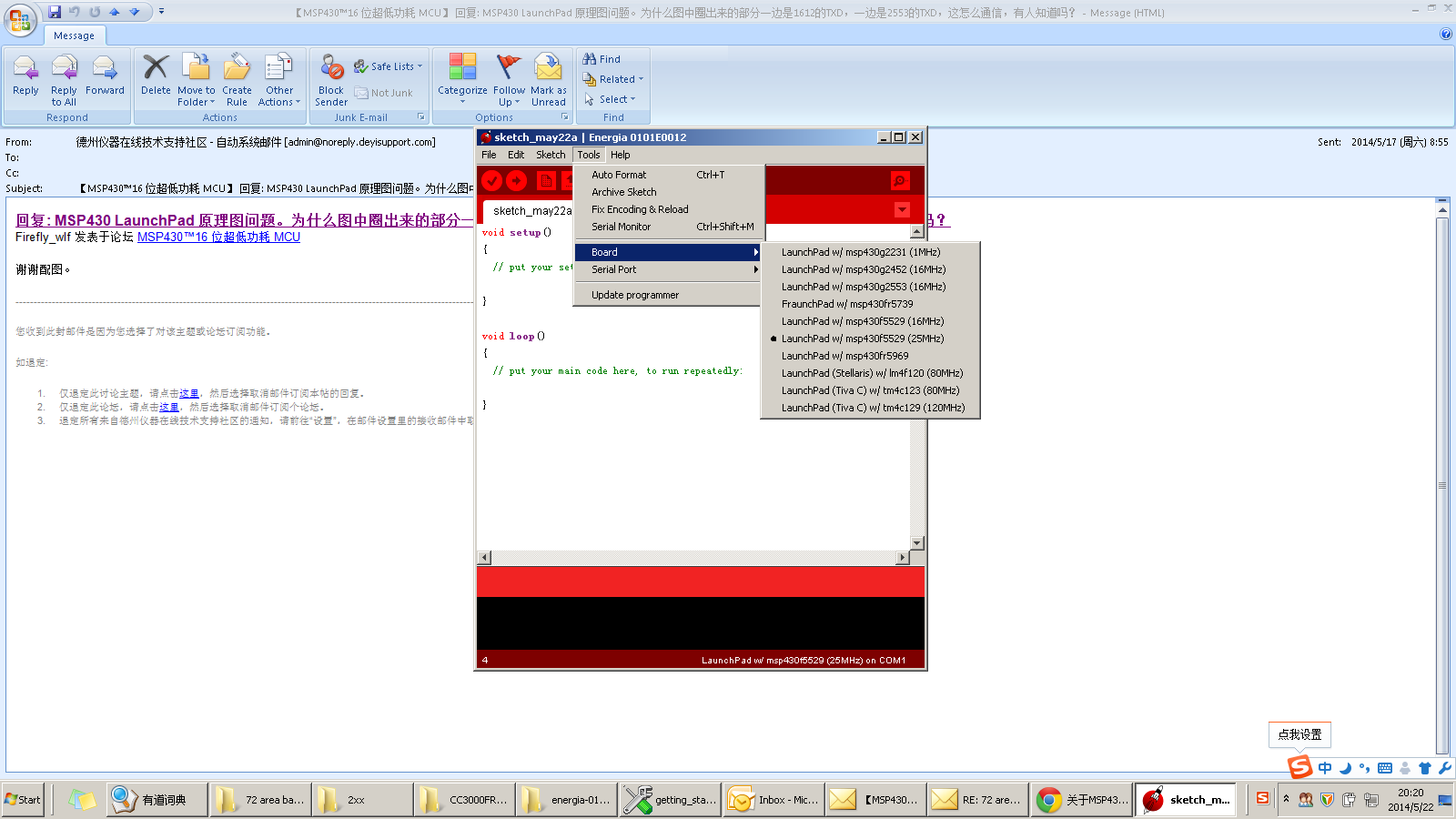Viewport: 1456px width, 819px height.
Task: Click Energia Verify checkmark button
Action: [x=492, y=181]
